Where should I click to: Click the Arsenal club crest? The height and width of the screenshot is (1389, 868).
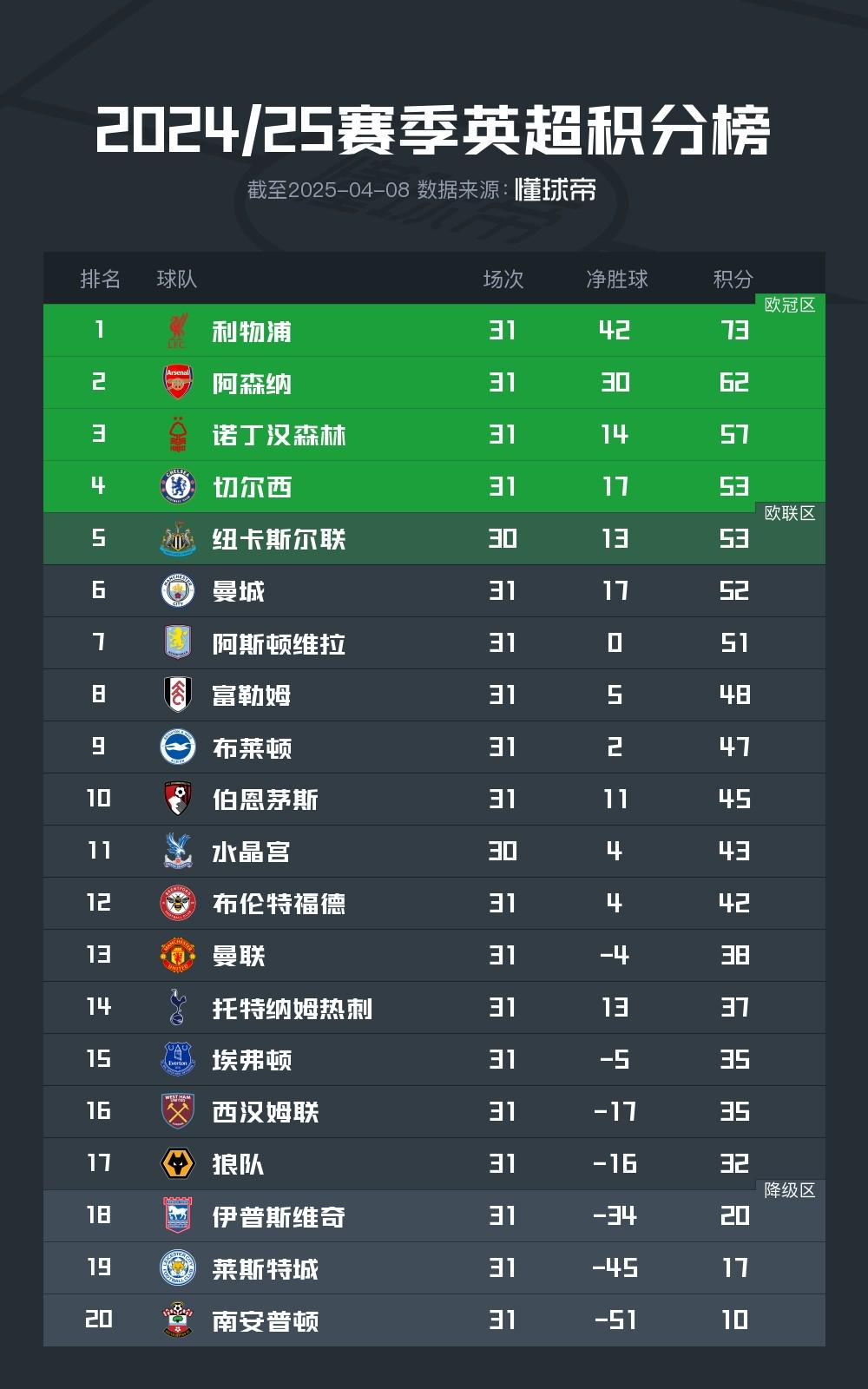tap(178, 383)
